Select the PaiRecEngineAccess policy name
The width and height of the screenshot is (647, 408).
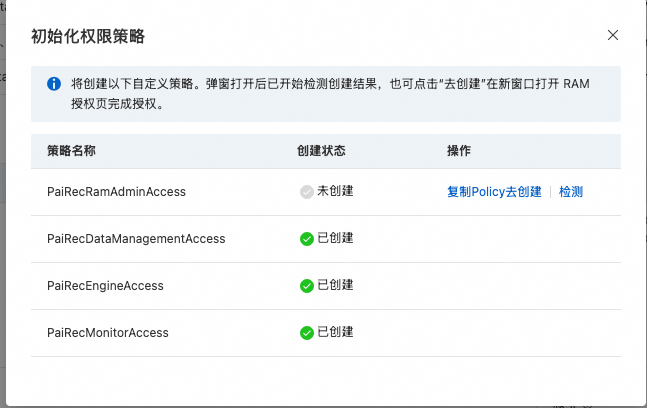click(x=105, y=286)
